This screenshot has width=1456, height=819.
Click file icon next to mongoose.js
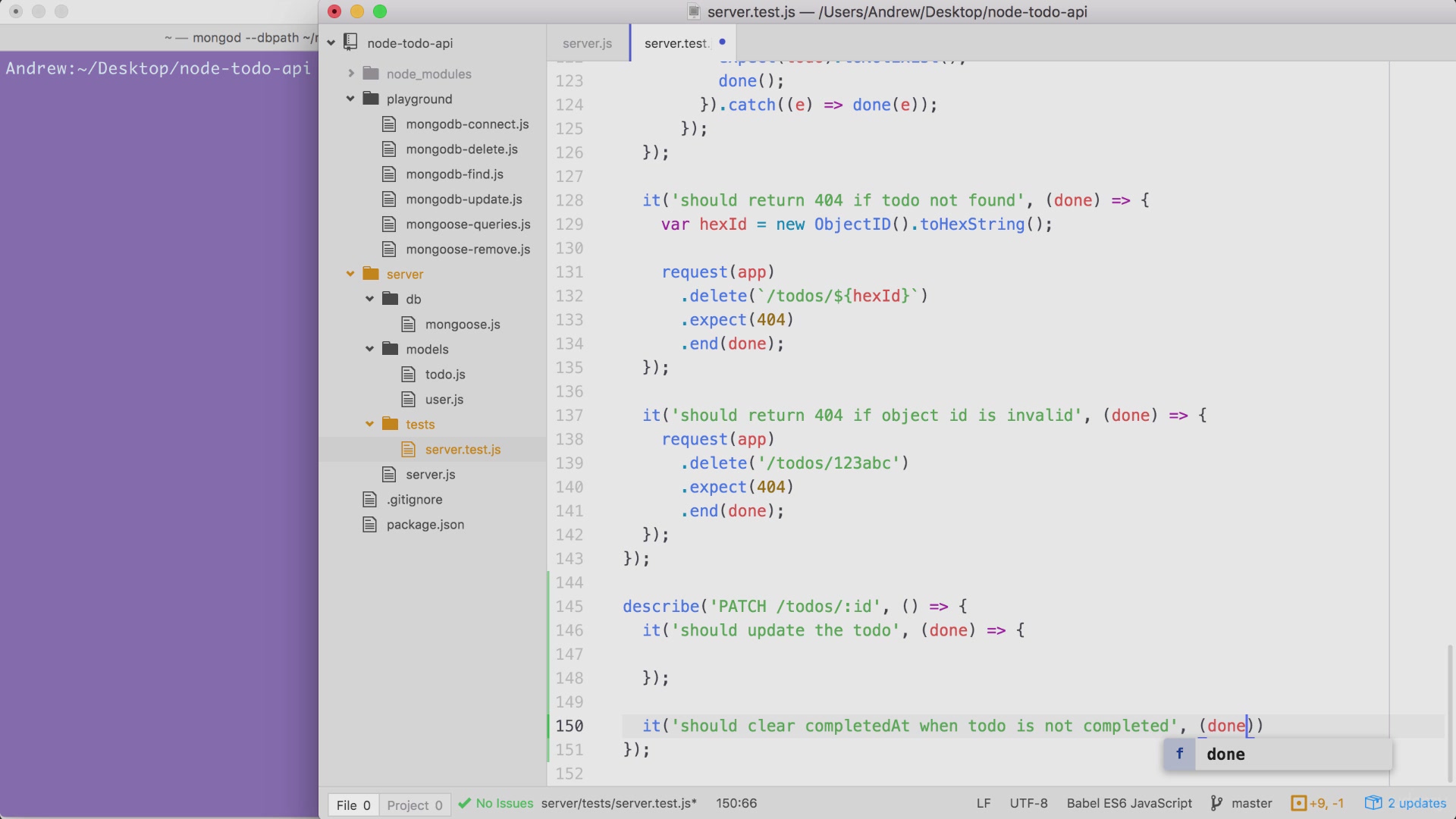409,324
